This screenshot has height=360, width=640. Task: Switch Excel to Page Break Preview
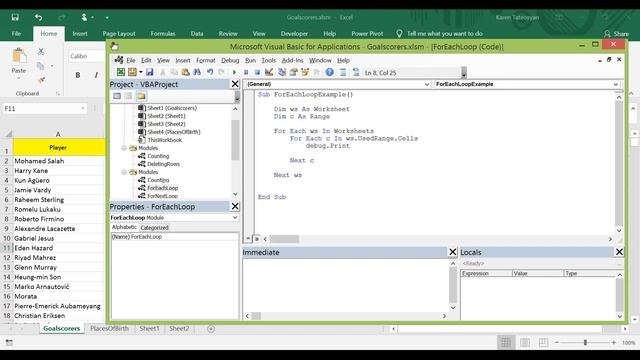point(543,342)
